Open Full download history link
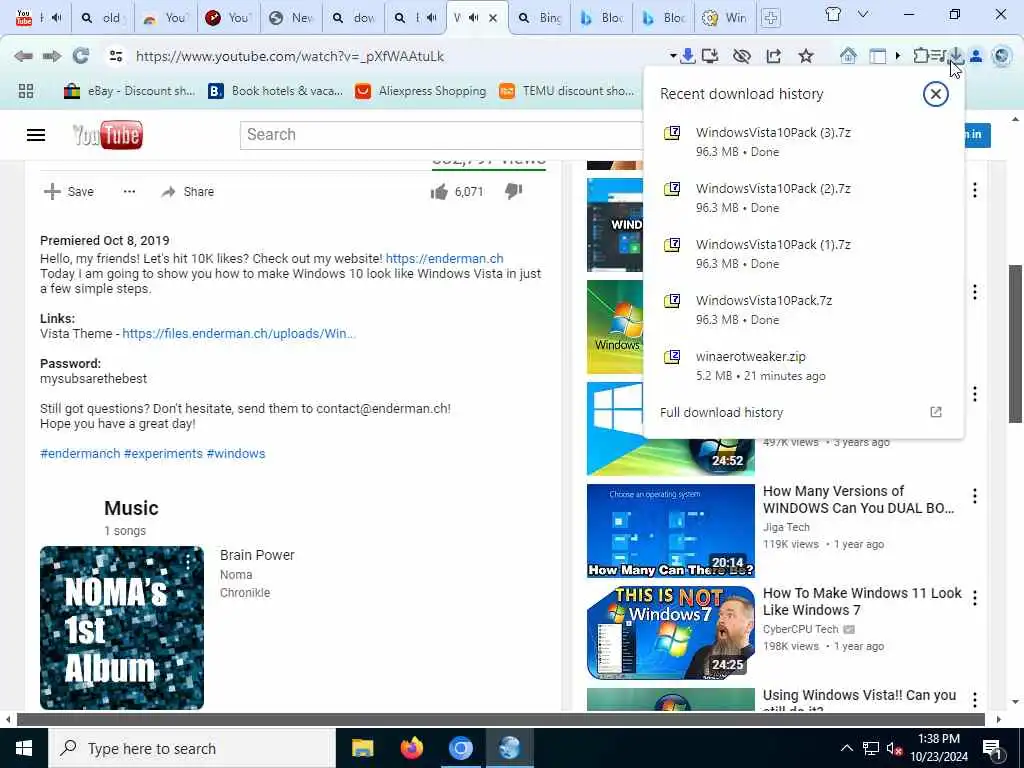 click(721, 412)
